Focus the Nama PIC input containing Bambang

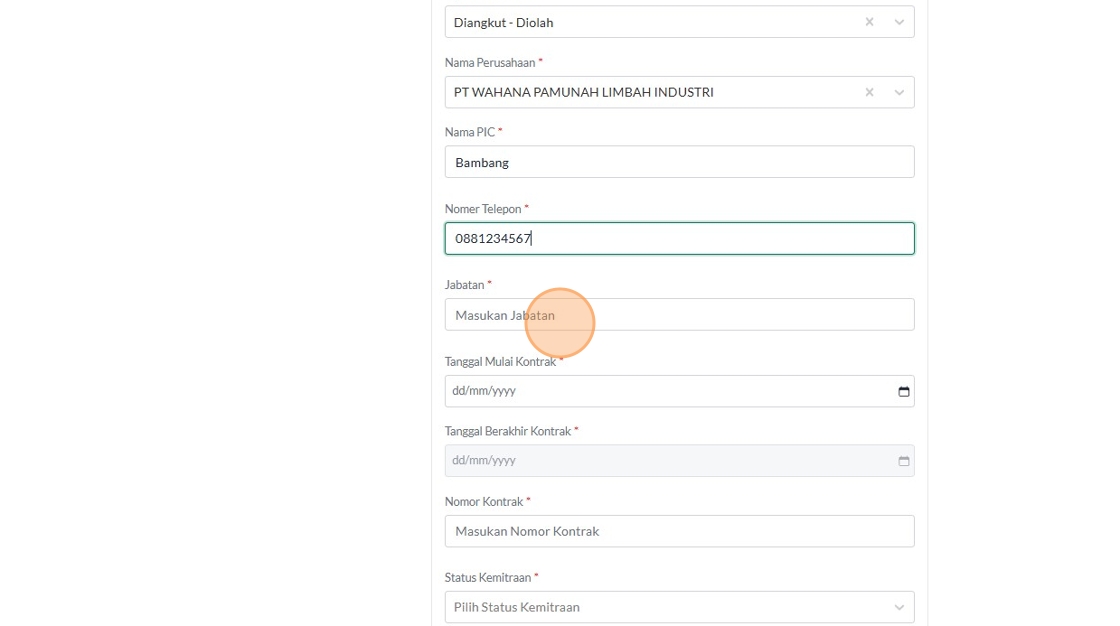coord(679,162)
